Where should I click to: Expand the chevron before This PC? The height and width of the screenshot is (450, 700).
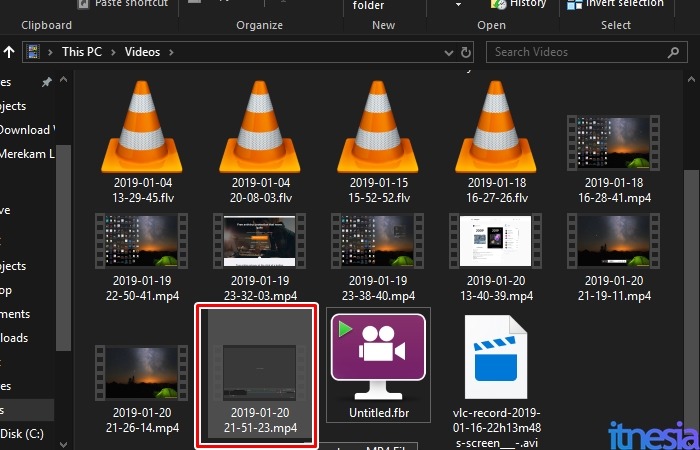point(50,52)
